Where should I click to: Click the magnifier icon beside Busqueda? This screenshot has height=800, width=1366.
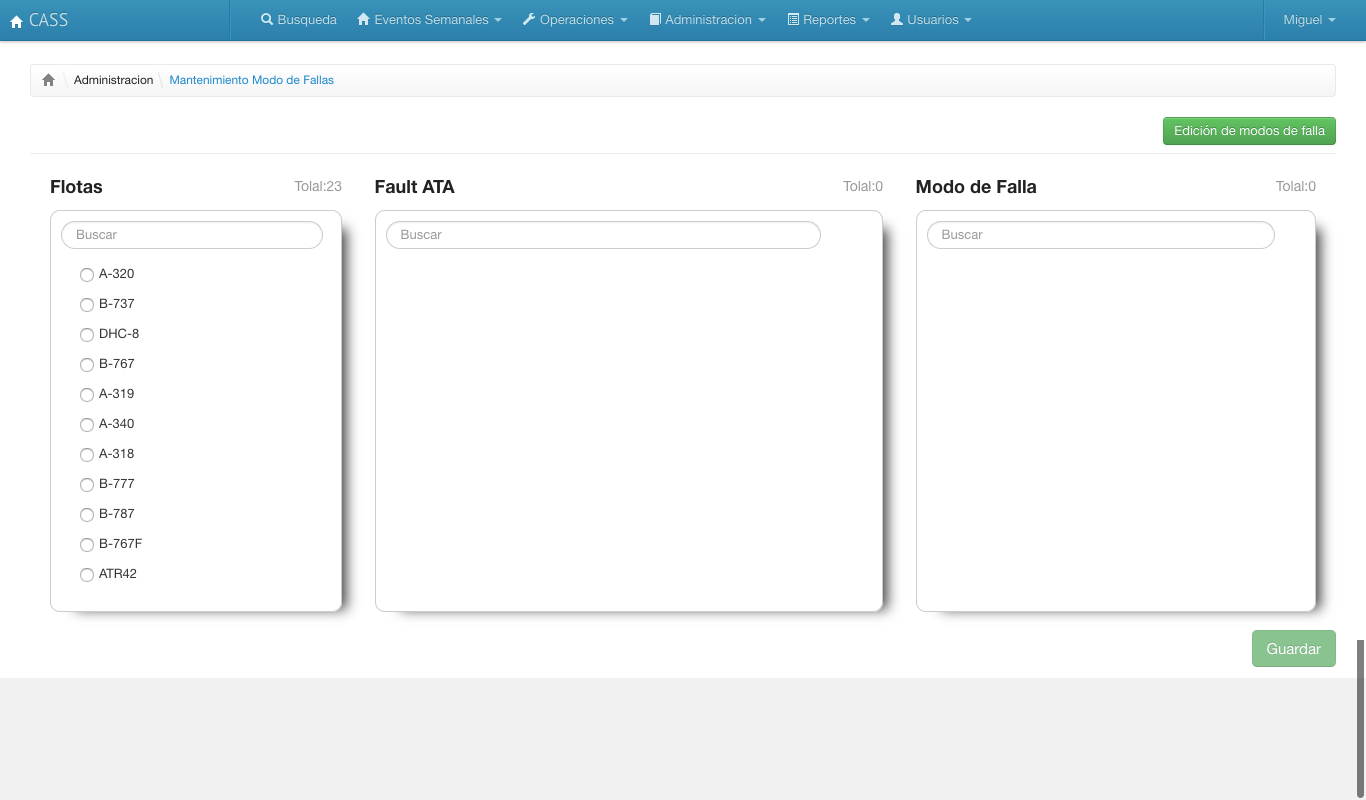[267, 19]
